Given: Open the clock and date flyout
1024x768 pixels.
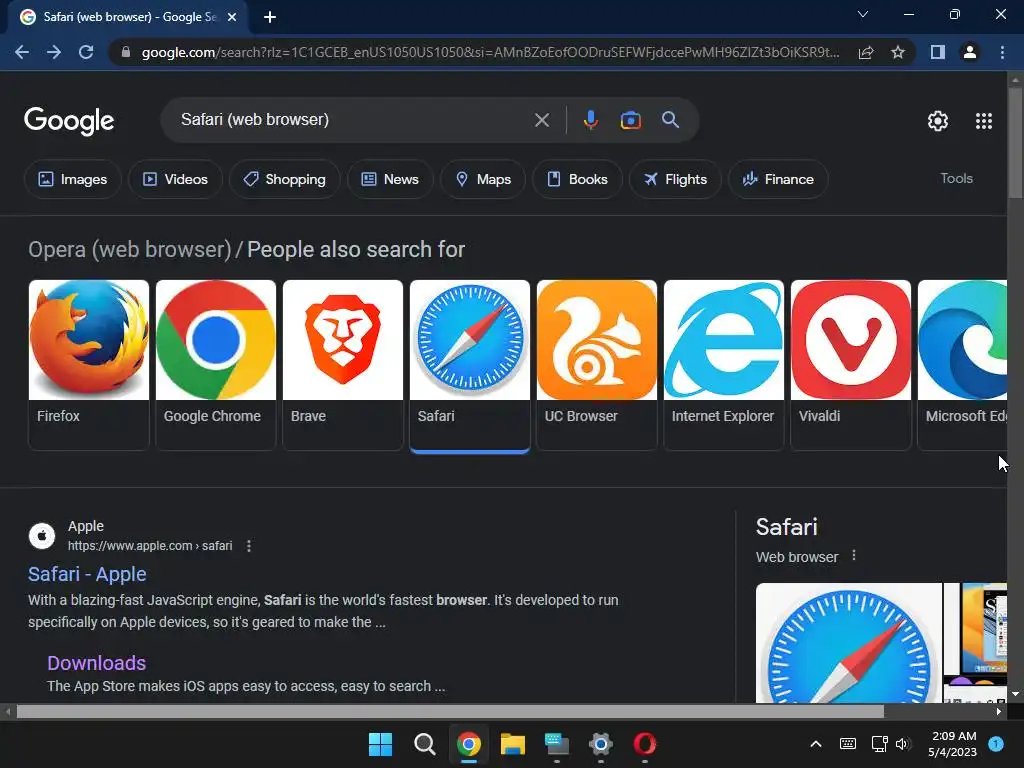Looking at the screenshot, I should (953, 744).
